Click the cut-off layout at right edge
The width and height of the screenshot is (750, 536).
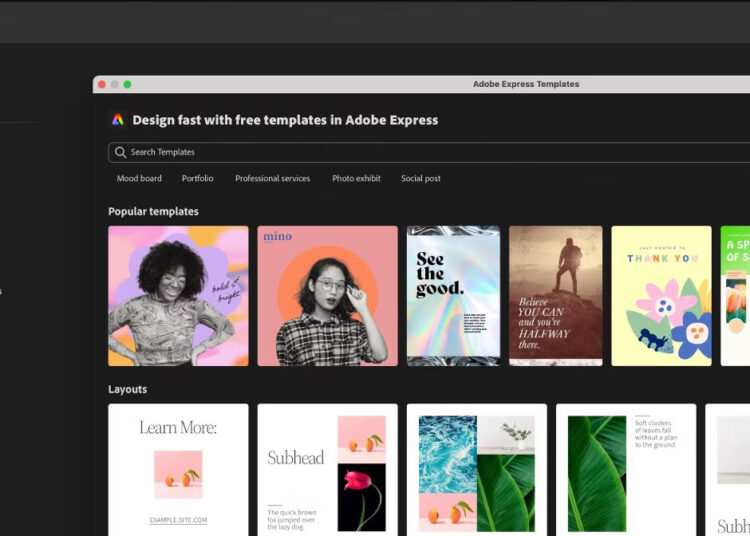click(730, 470)
